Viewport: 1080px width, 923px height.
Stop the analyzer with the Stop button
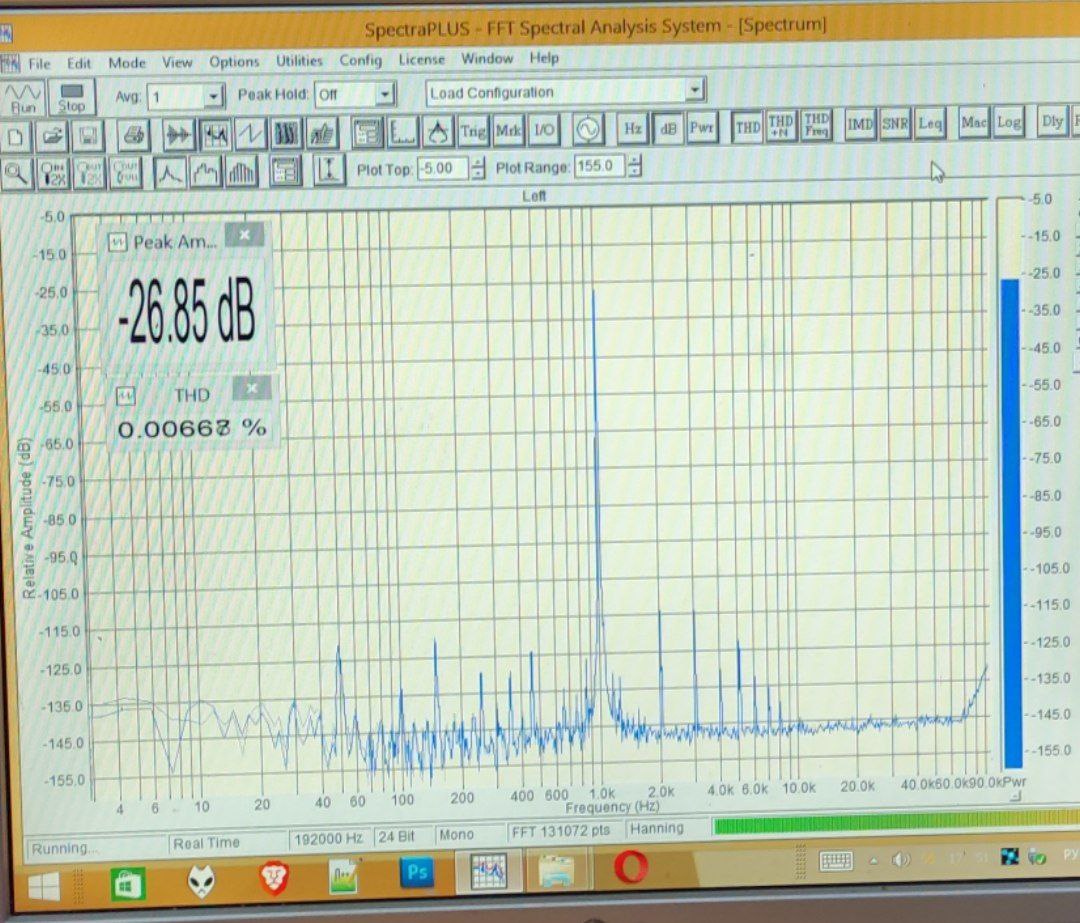click(x=72, y=97)
